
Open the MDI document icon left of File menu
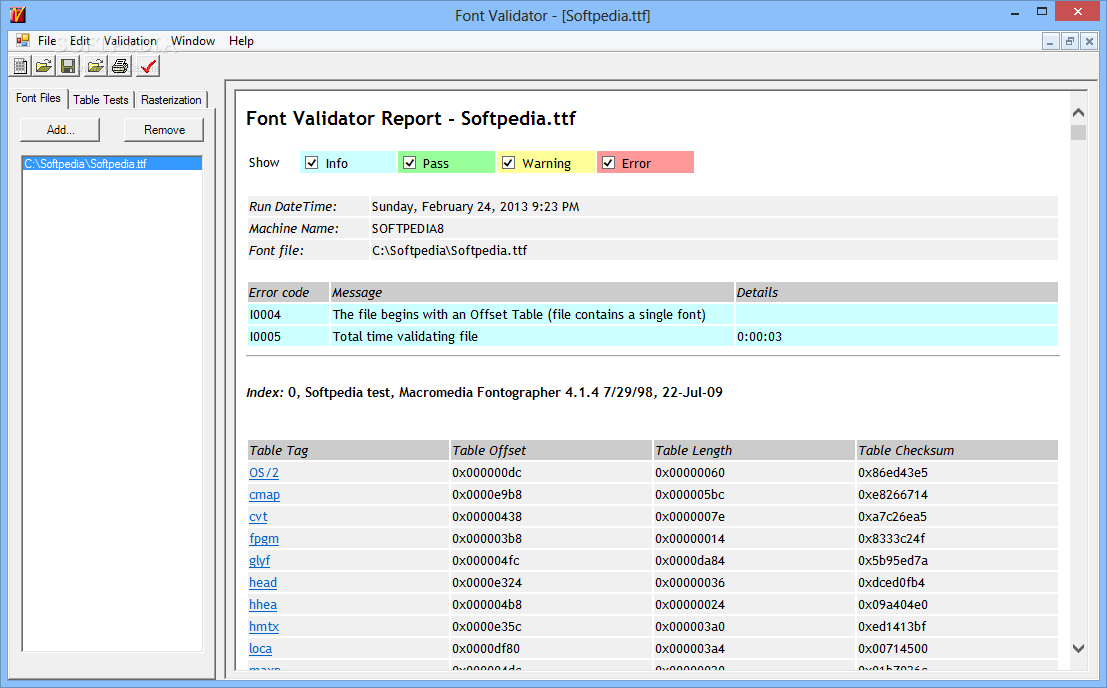(23, 40)
